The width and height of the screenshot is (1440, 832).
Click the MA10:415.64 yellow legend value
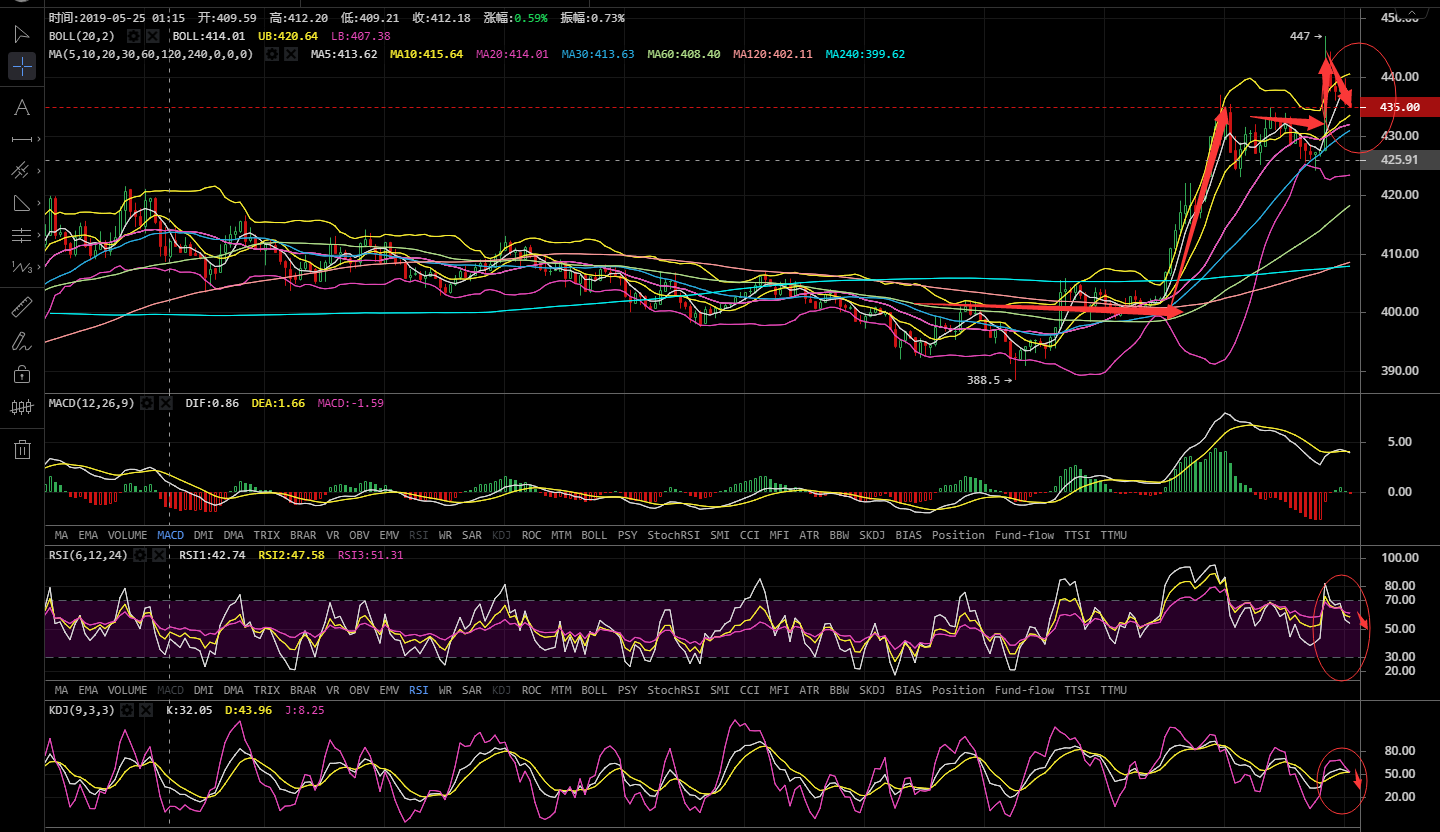427,54
